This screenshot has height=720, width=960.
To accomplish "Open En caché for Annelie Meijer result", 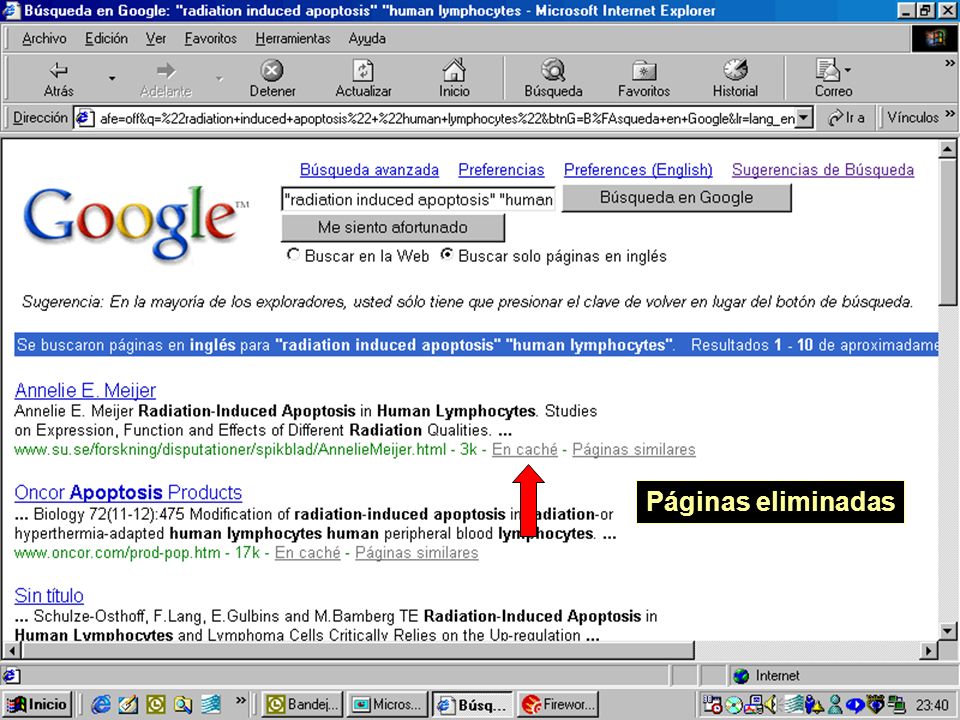I will 525,449.
